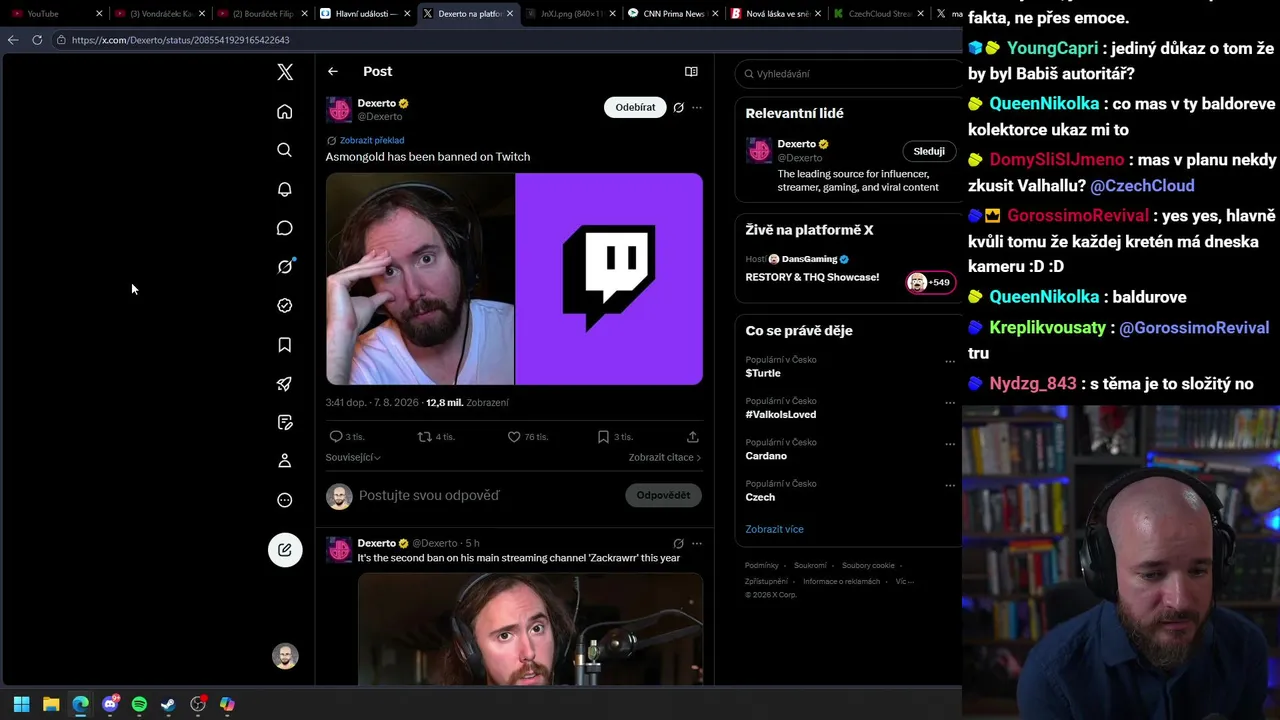1280x720 pixels.
Task: Switch to the CzechCloud Stream tab
Action: [877, 14]
